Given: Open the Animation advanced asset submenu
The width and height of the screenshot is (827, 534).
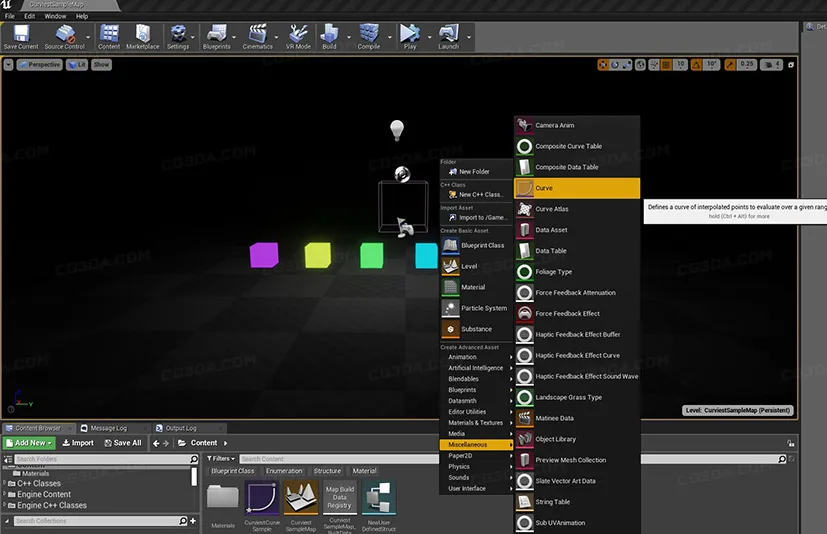Looking at the screenshot, I should [x=476, y=357].
